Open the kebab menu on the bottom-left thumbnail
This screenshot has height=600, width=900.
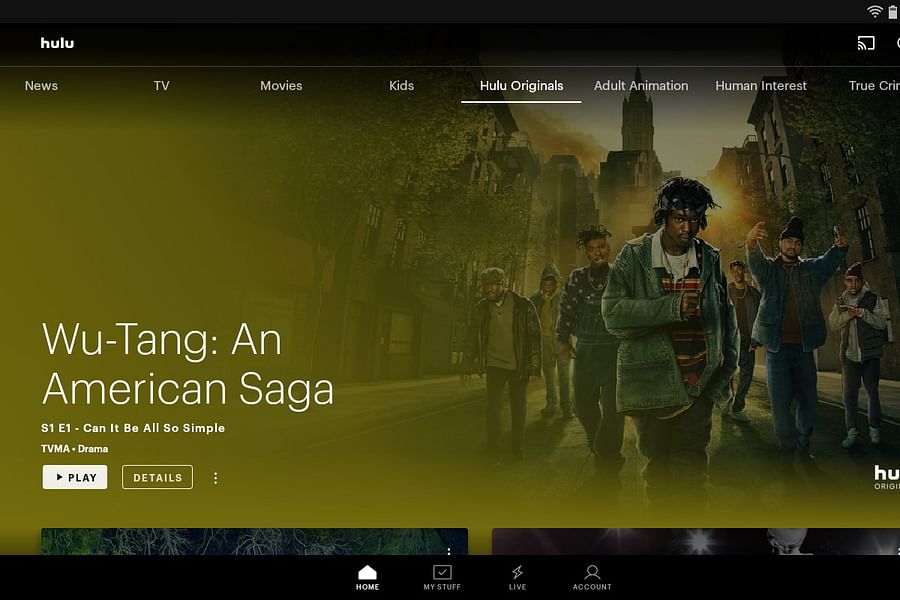coord(449,552)
